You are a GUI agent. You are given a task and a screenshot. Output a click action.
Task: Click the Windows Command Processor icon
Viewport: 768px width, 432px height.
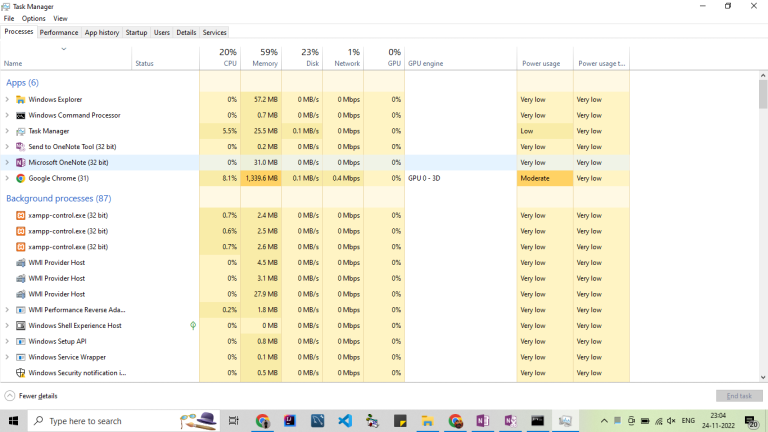point(21,115)
